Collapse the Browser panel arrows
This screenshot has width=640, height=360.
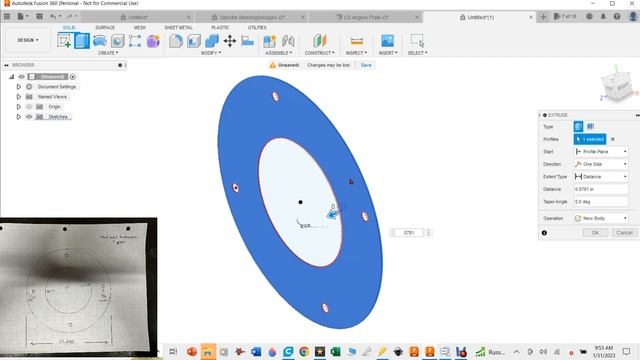6,65
